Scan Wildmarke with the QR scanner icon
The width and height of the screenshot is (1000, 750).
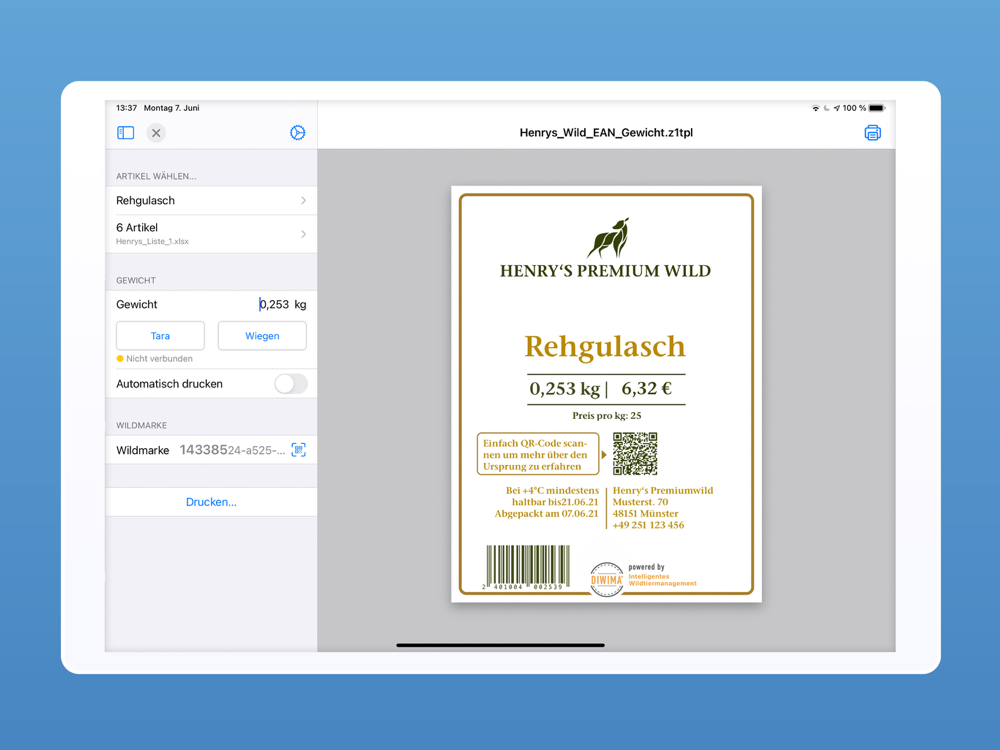point(298,450)
